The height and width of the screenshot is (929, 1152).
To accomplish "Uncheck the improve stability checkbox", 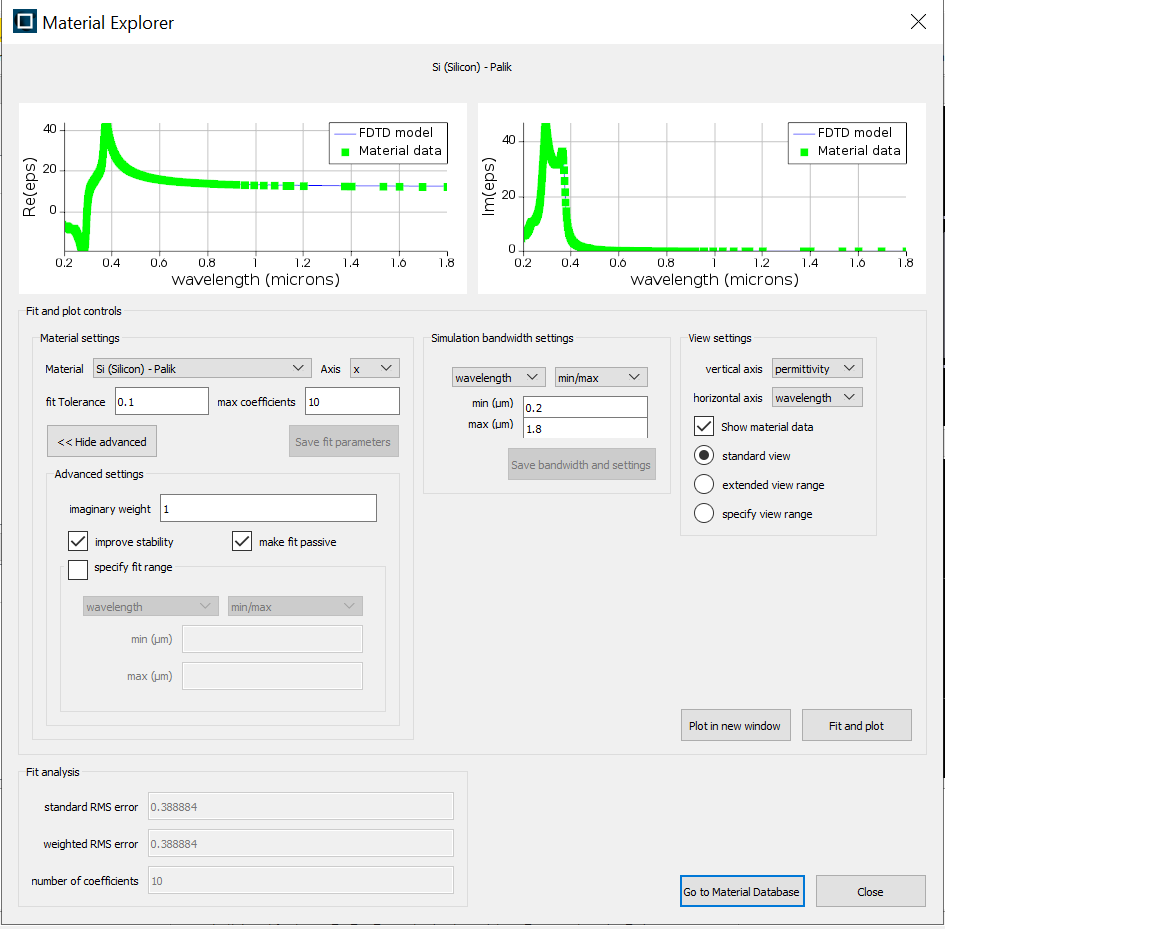I will [78, 542].
